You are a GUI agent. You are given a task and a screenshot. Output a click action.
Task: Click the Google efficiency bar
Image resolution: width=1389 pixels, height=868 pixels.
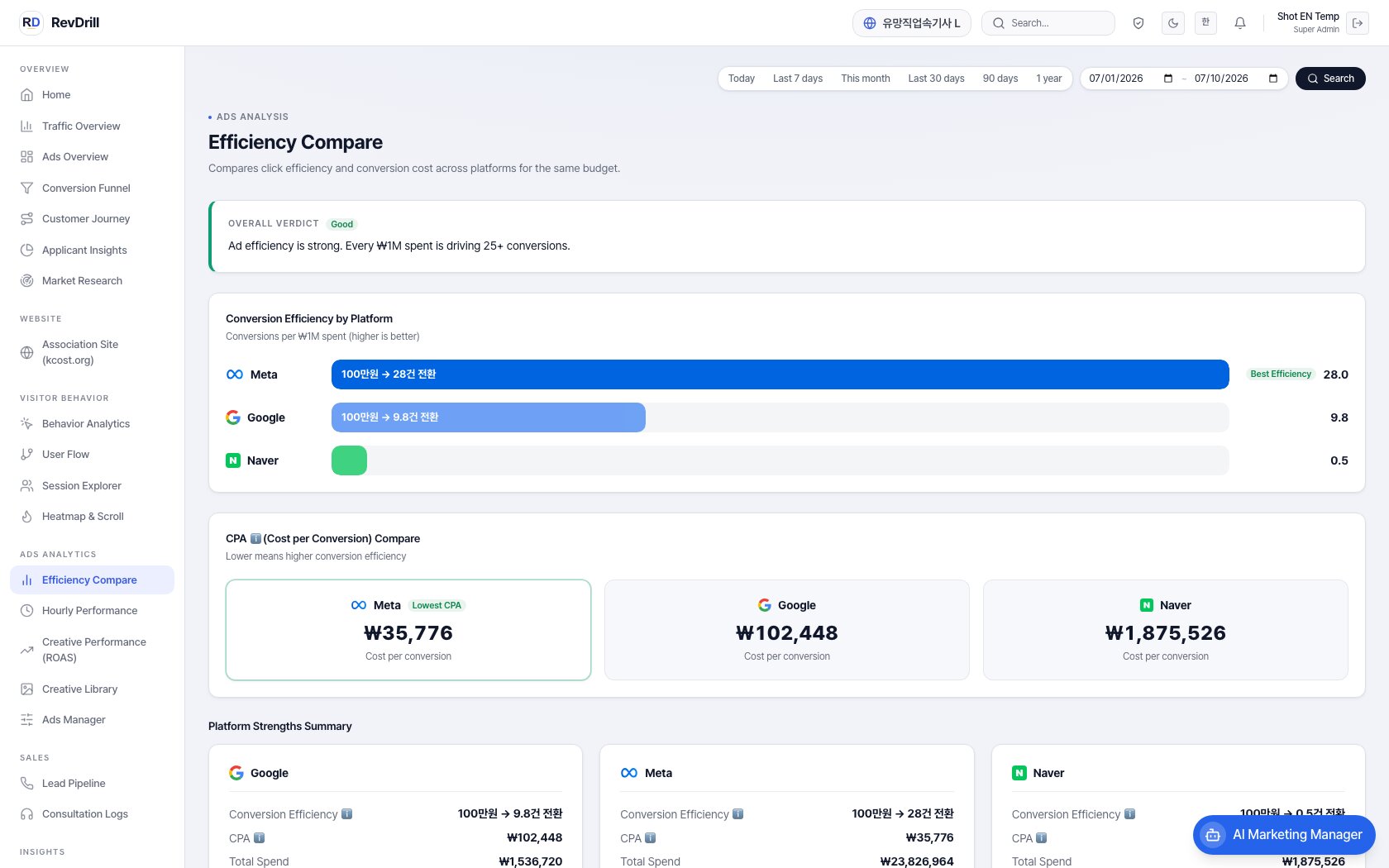(x=488, y=417)
